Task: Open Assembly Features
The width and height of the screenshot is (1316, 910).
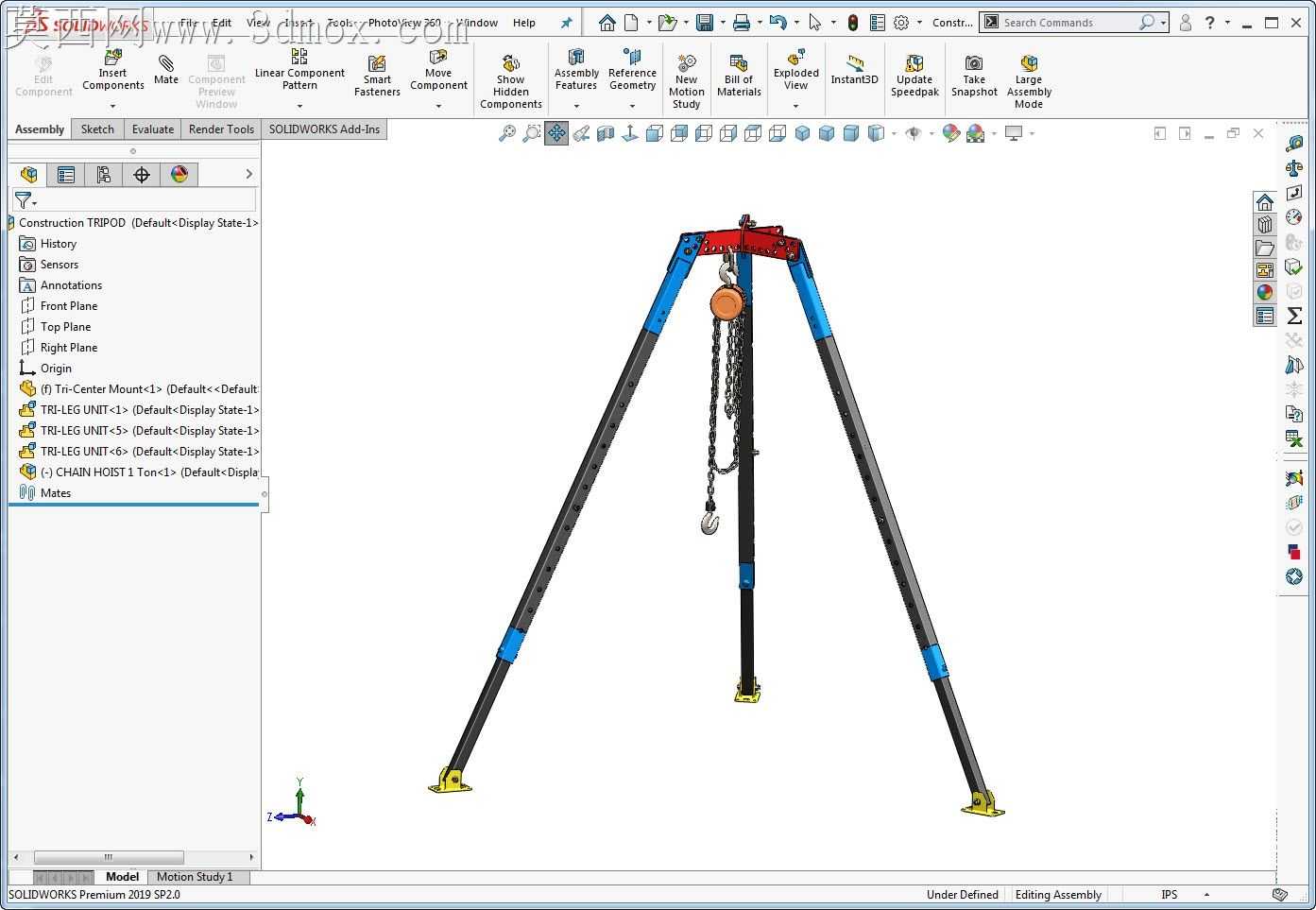Action: [x=576, y=71]
